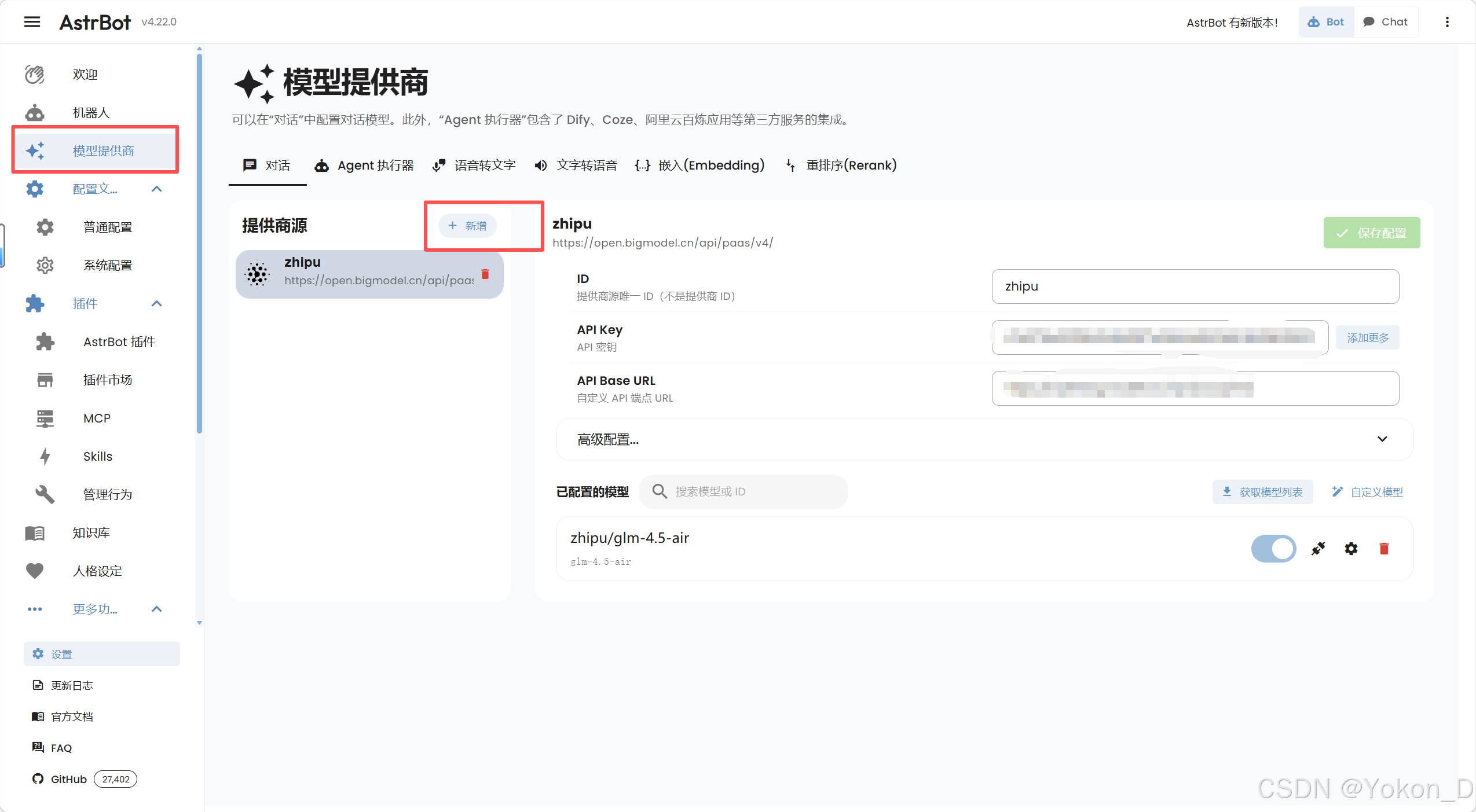Image resolution: width=1476 pixels, height=812 pixels.
Task: Open the three-dot menu in top bar
Action: (x=1447, y=22)
